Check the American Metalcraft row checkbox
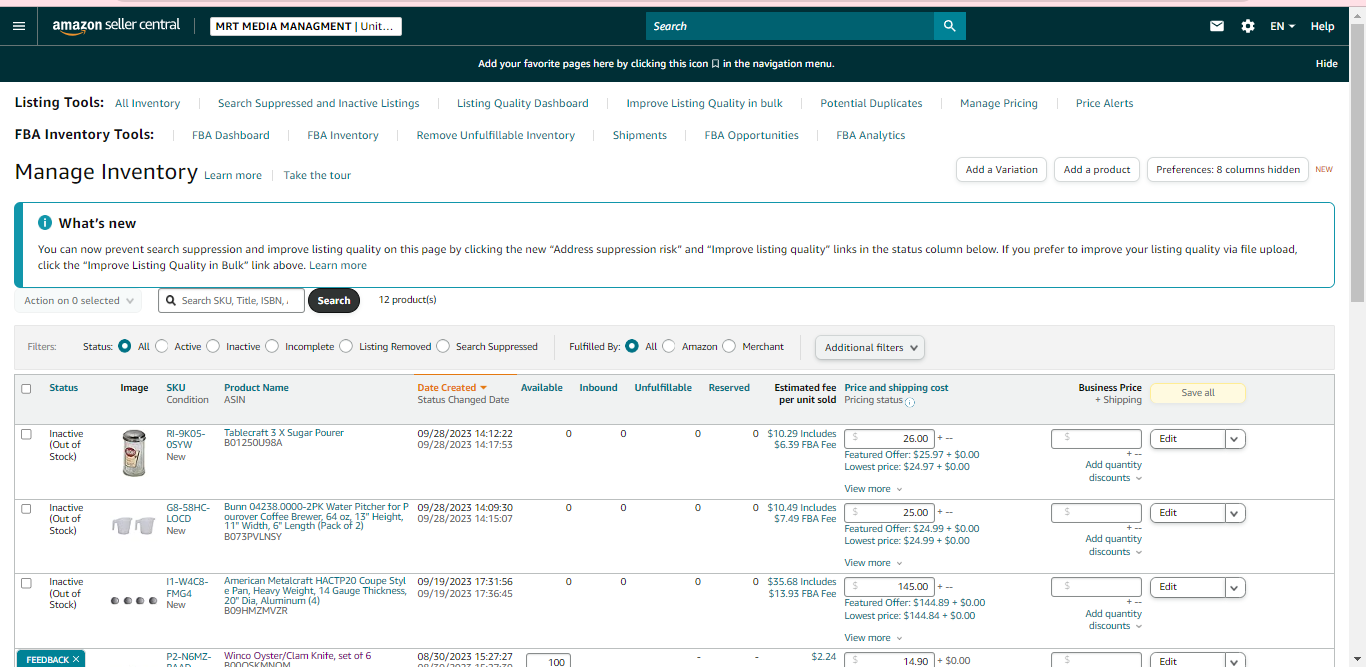1366x667 pixels. (26, 582)
